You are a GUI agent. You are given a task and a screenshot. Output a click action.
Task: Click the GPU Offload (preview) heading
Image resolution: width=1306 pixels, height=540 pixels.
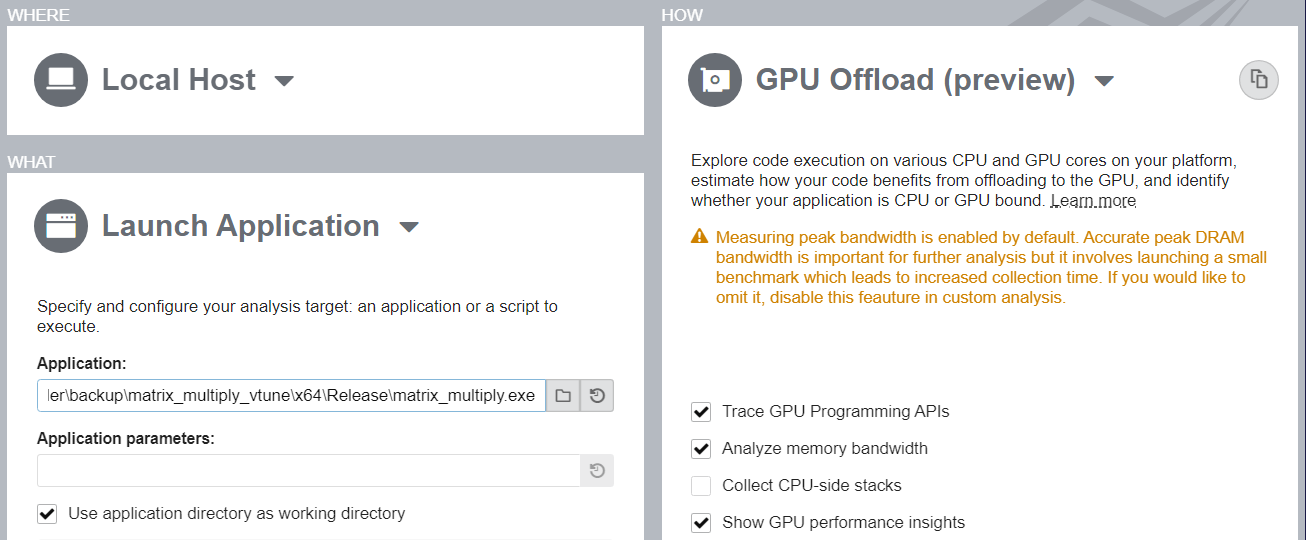point(915,80)
